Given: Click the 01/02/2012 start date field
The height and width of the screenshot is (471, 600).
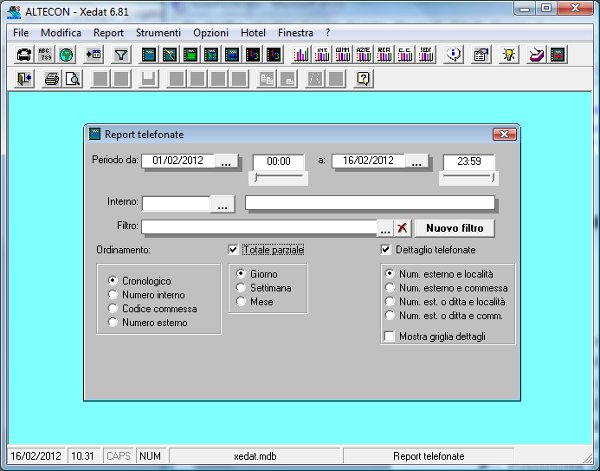Looking at the screenshot, I should (x=178, y=161).
